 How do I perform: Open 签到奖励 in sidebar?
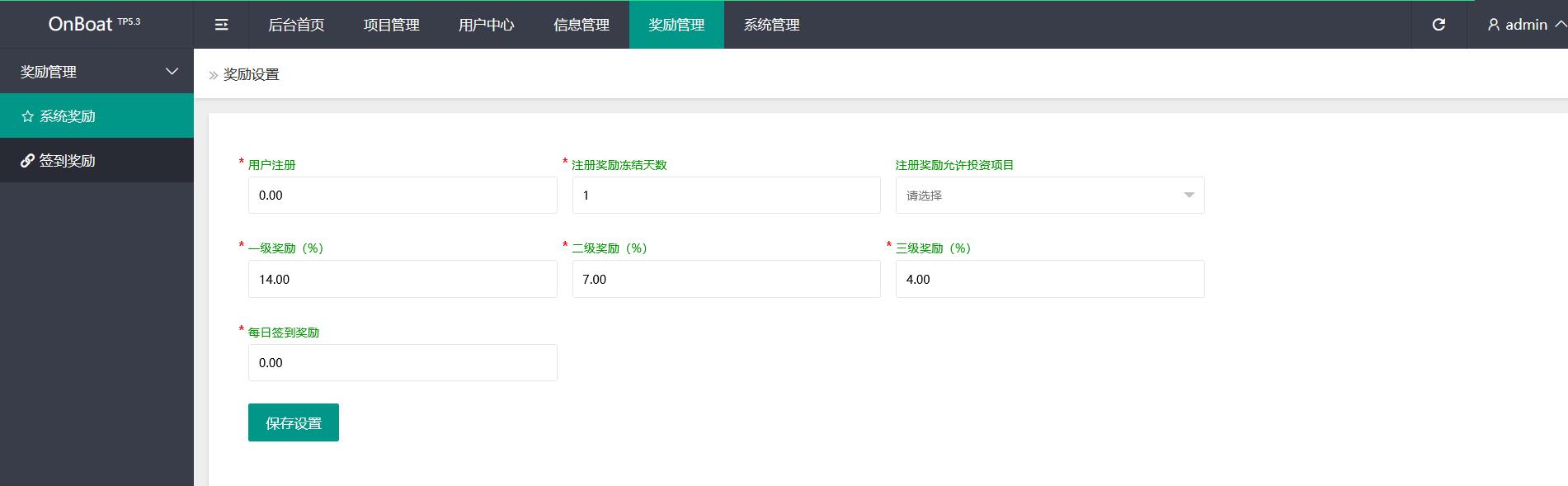[97, 160]
